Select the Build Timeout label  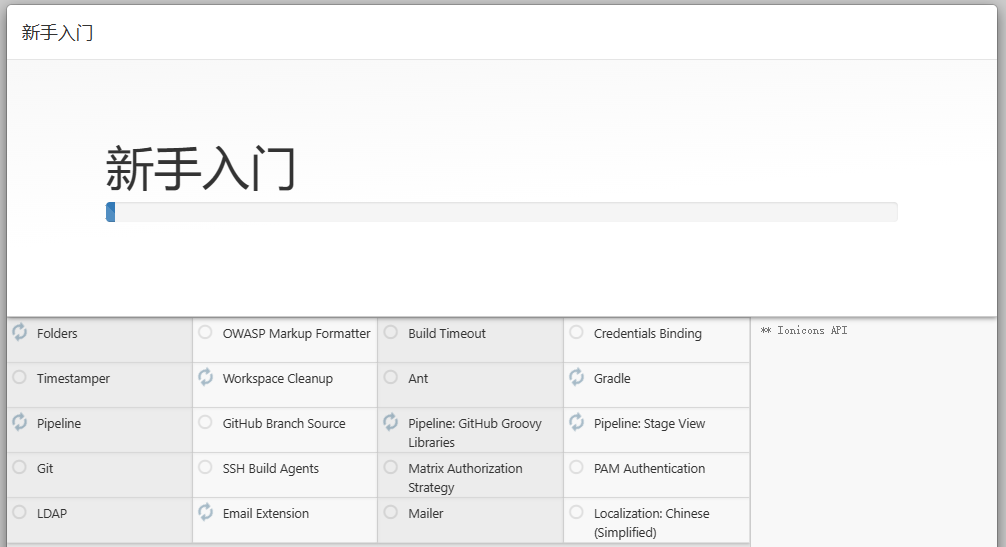click(x=447, y=333)
